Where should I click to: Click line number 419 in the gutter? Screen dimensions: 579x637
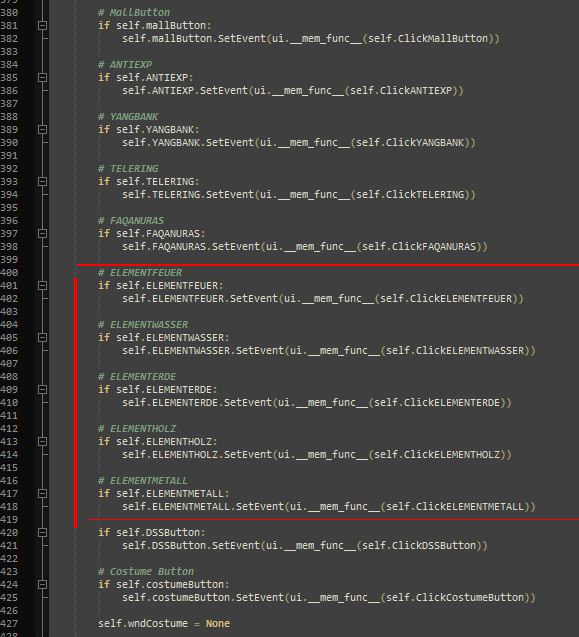[9, 520]
